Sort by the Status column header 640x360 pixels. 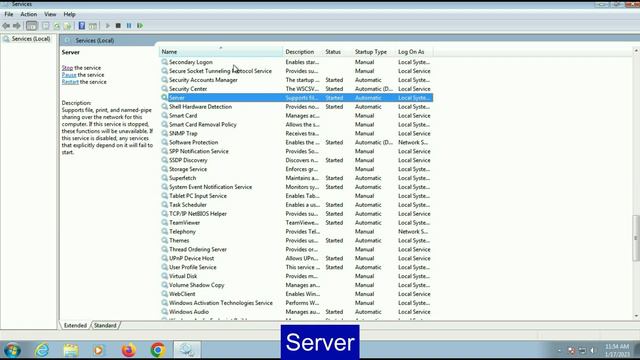pos(337,52)
